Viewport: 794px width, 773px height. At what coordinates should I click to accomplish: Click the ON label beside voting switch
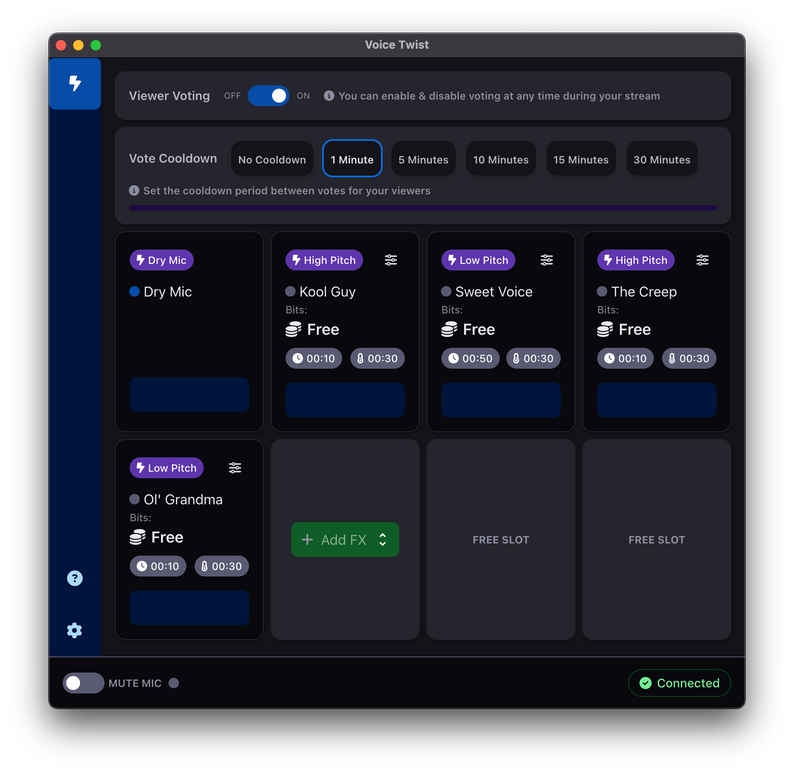point(303,96)
